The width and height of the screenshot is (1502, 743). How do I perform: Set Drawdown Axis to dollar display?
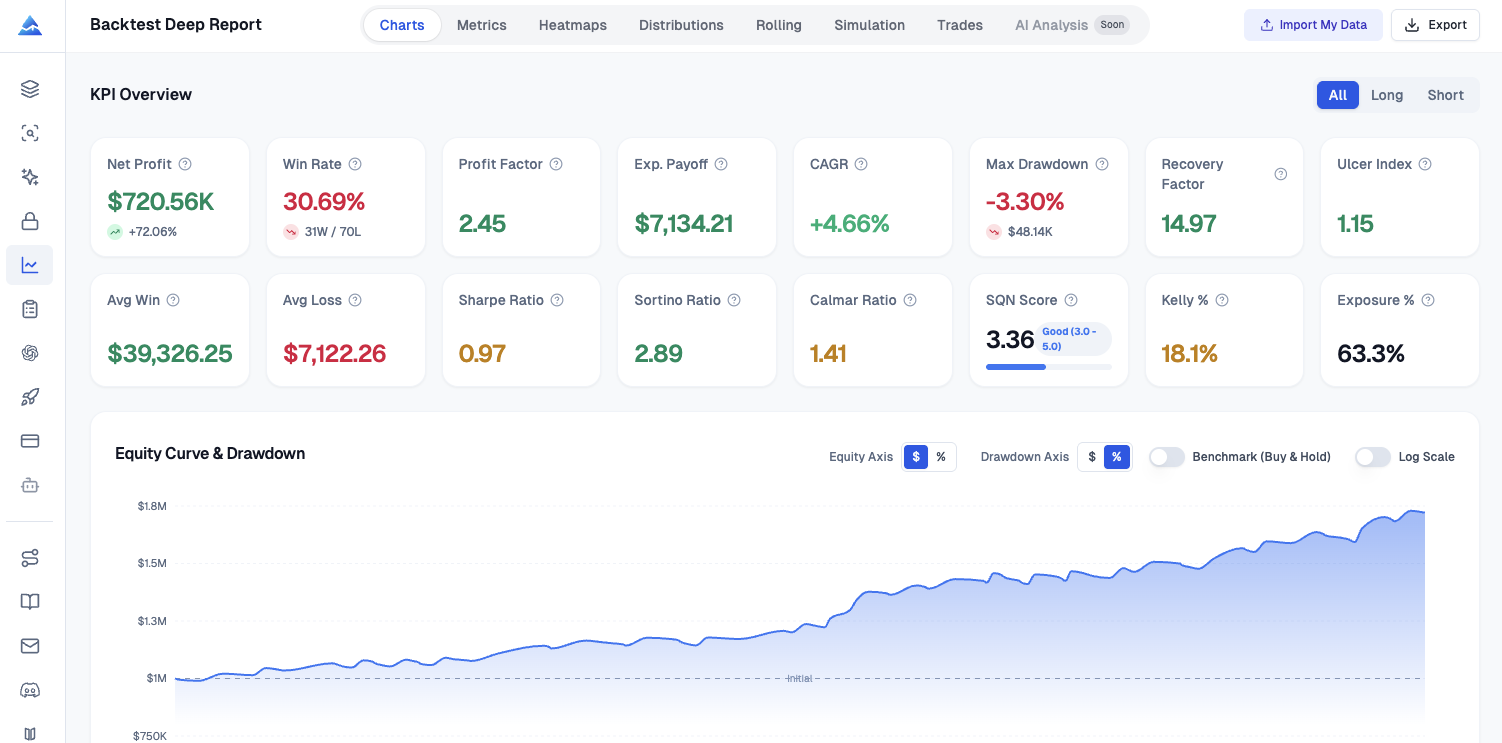click(1091, 456)
